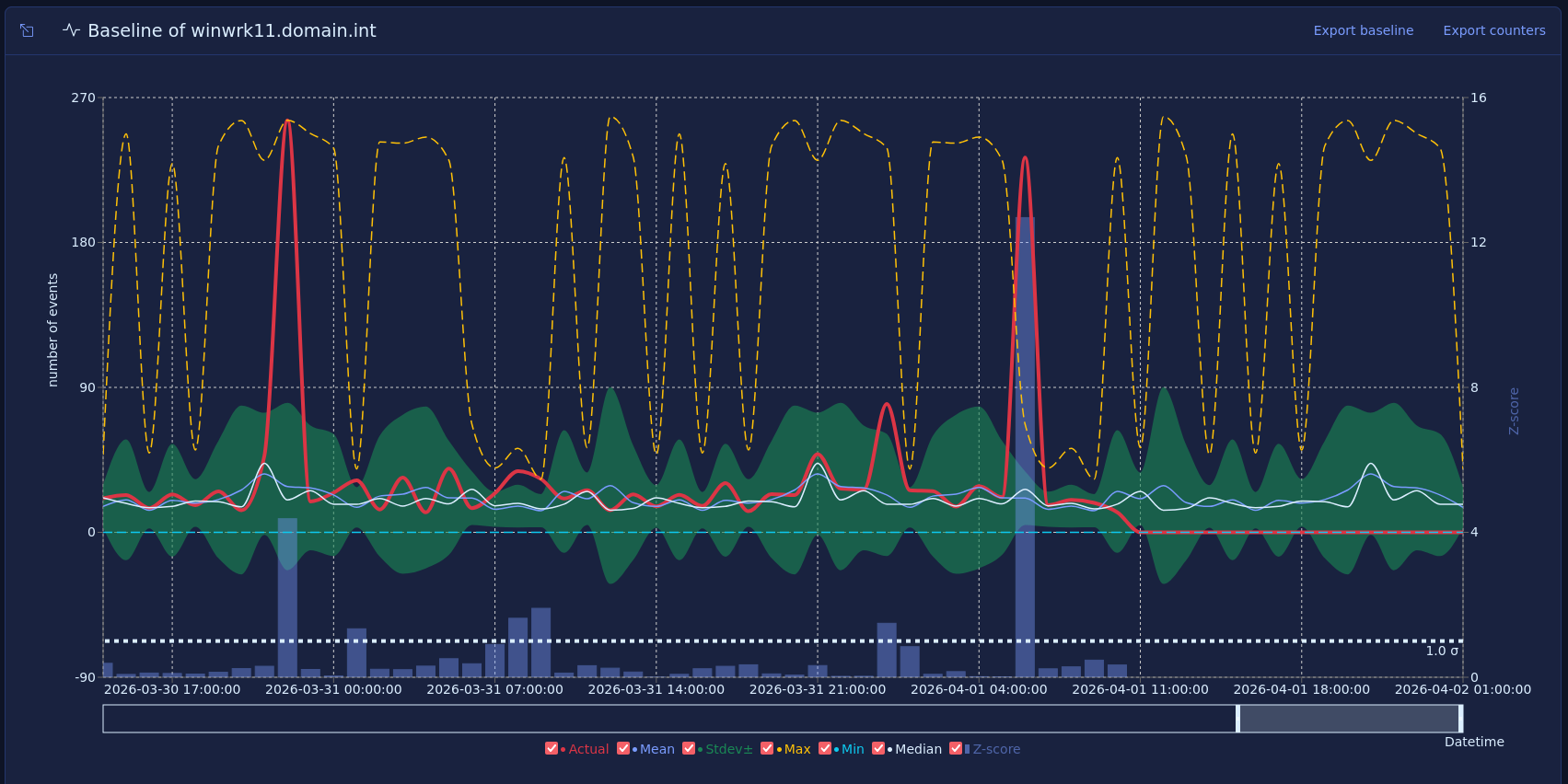Click the empty track of the datetime slider

(645, 719)
